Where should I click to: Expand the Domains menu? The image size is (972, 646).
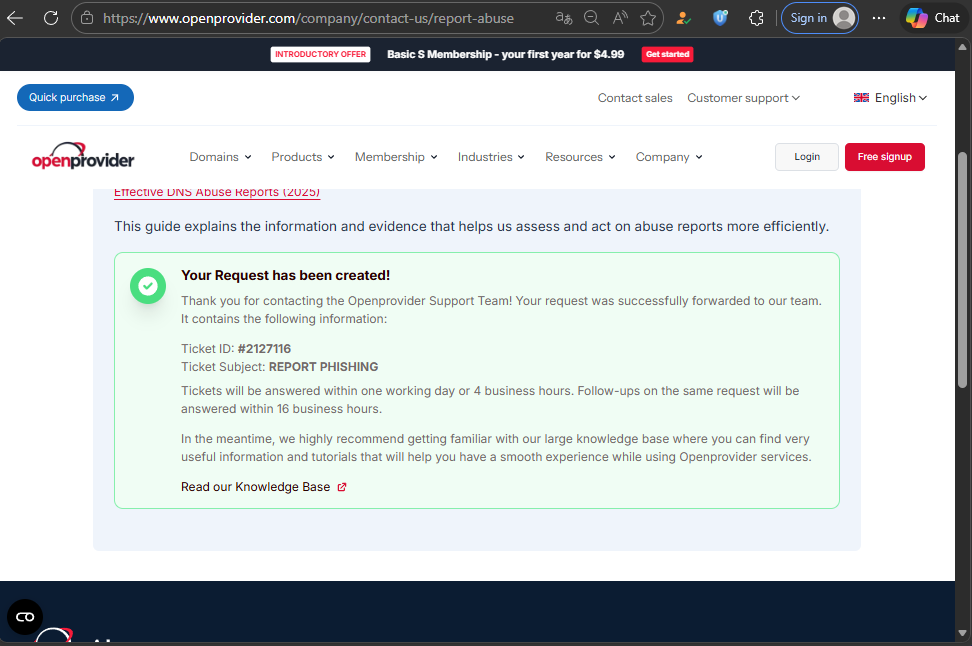click(221, 157)
